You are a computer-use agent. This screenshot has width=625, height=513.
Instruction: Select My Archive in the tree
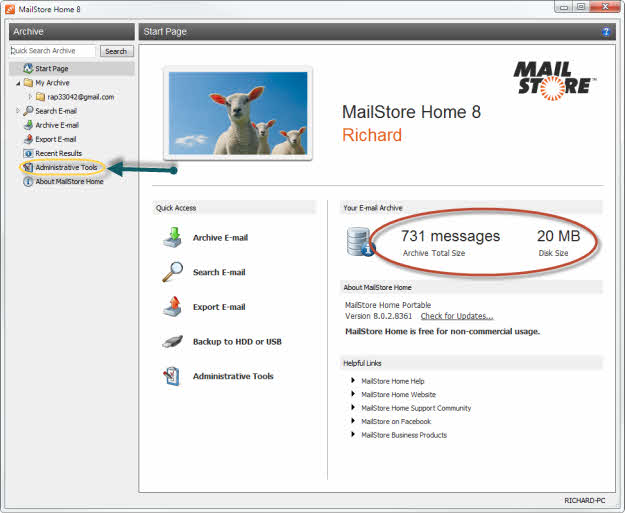52,83
